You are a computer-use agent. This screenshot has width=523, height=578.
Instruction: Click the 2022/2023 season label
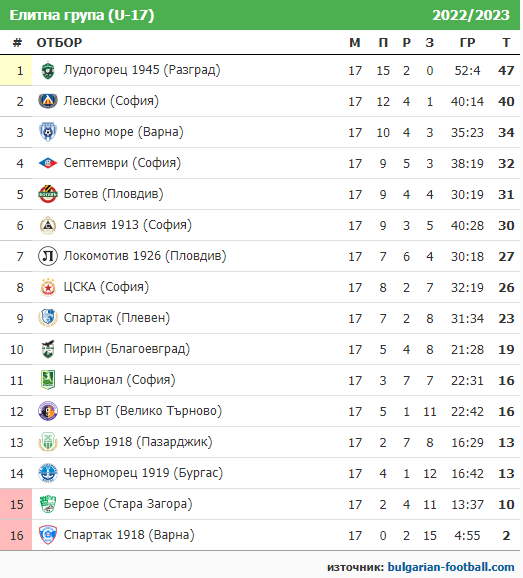point(471,15)
